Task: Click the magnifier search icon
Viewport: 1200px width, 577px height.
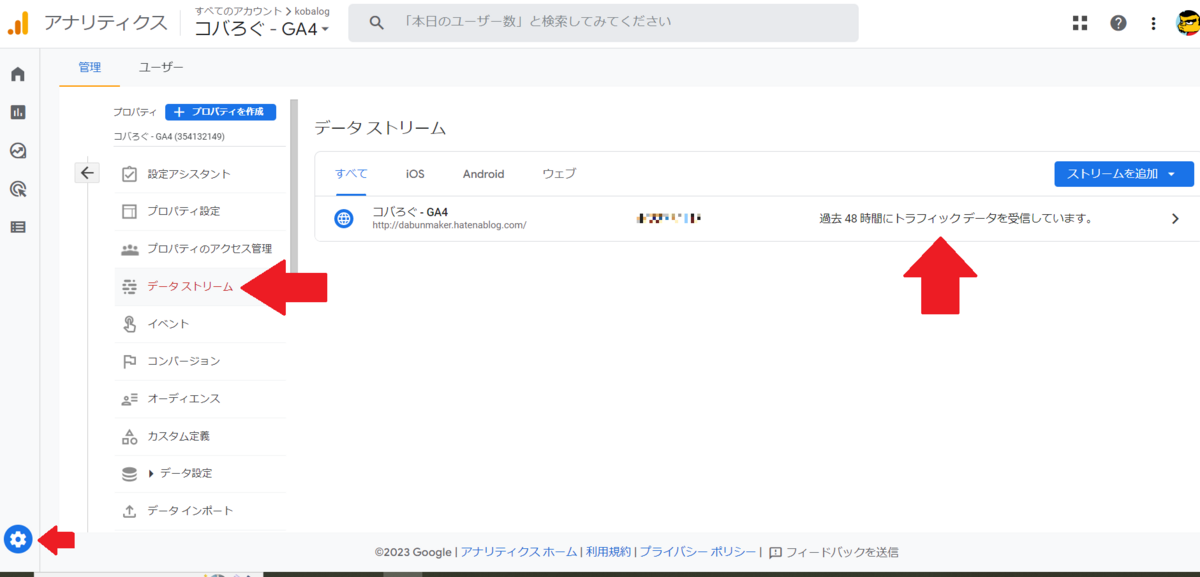Action: coord(377,22)
